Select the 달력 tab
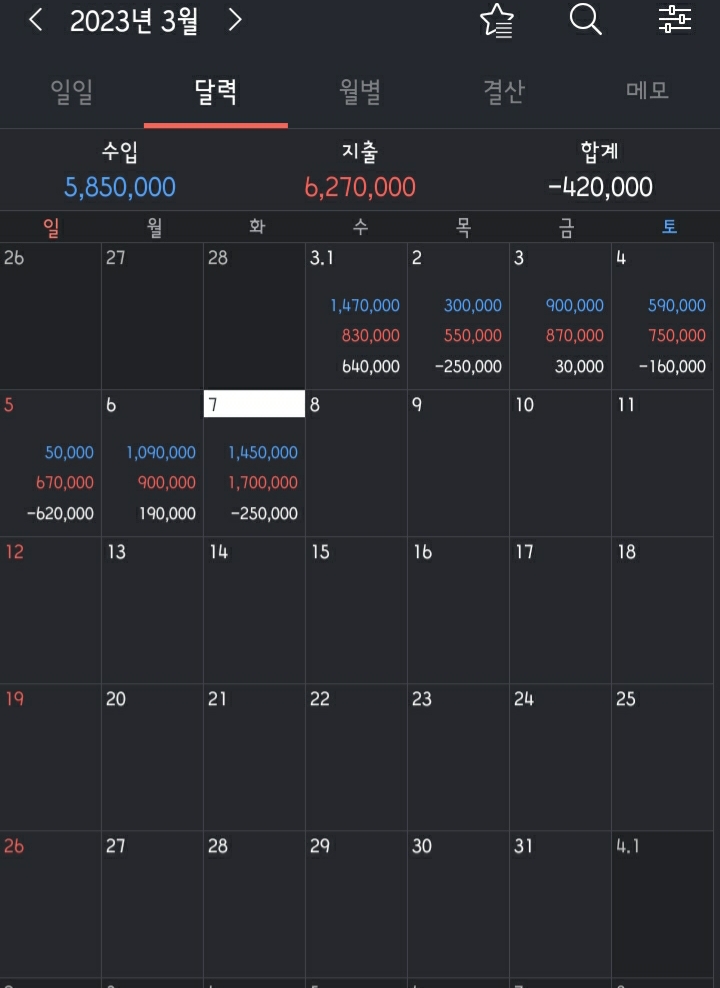Screen dimensions: 720x988 216,92
